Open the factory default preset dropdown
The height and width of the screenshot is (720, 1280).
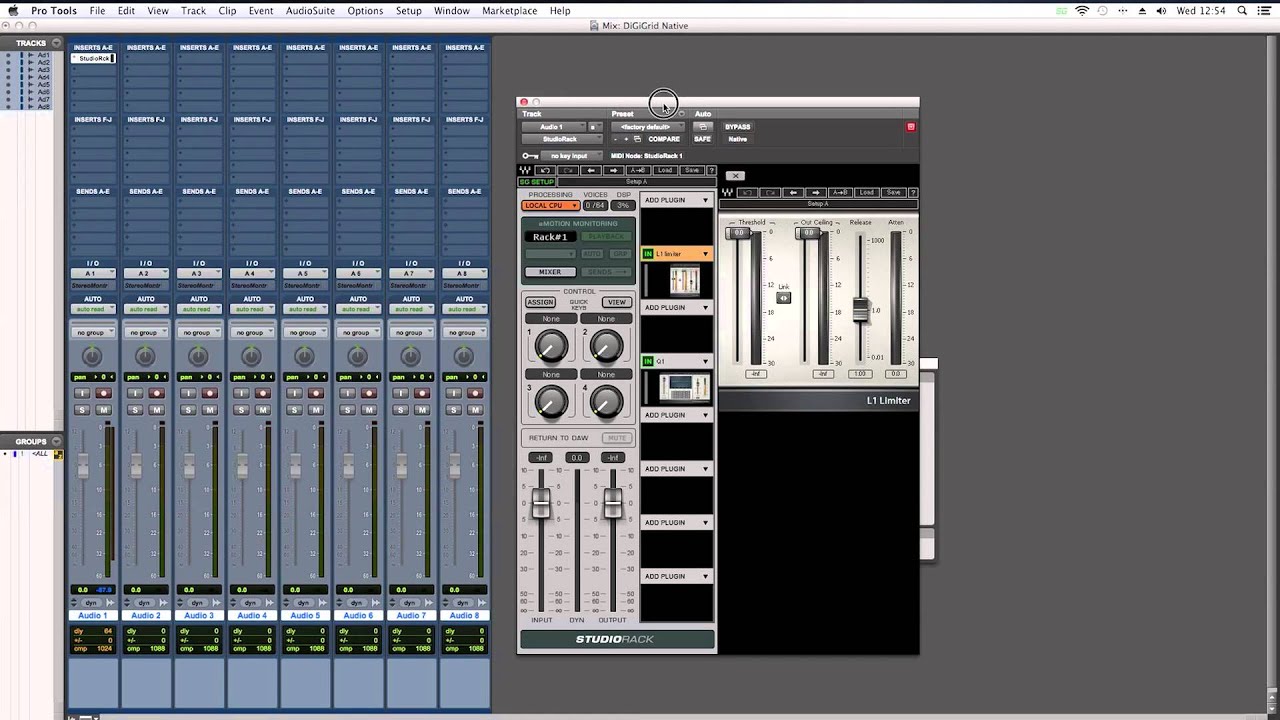pos(648,127)
